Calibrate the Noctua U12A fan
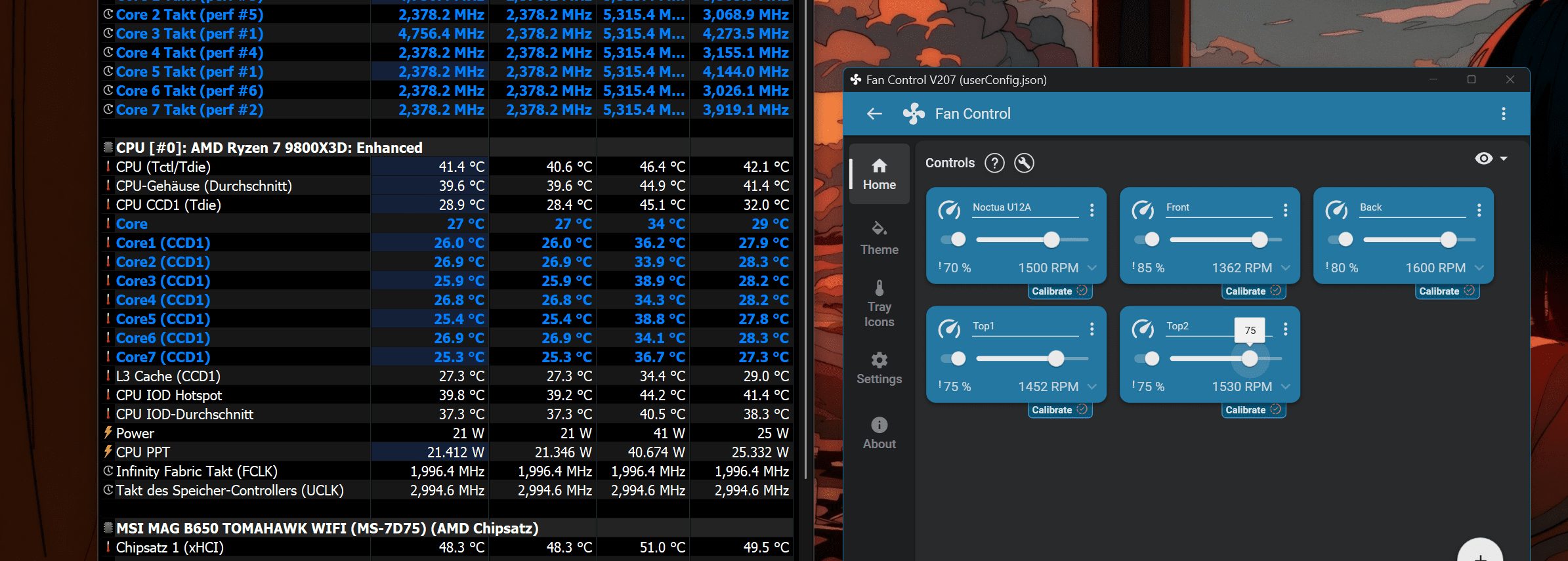 coord(1059,291)
